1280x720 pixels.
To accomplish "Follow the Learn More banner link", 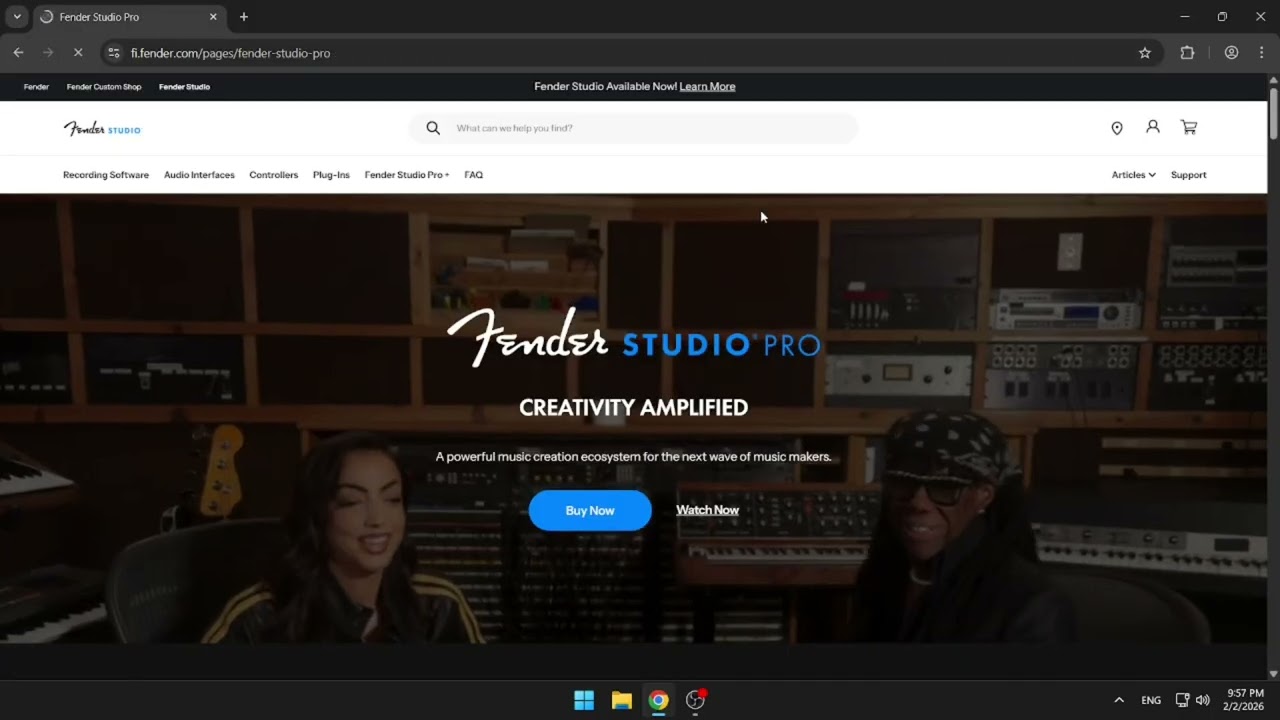I will click(707, 87).
